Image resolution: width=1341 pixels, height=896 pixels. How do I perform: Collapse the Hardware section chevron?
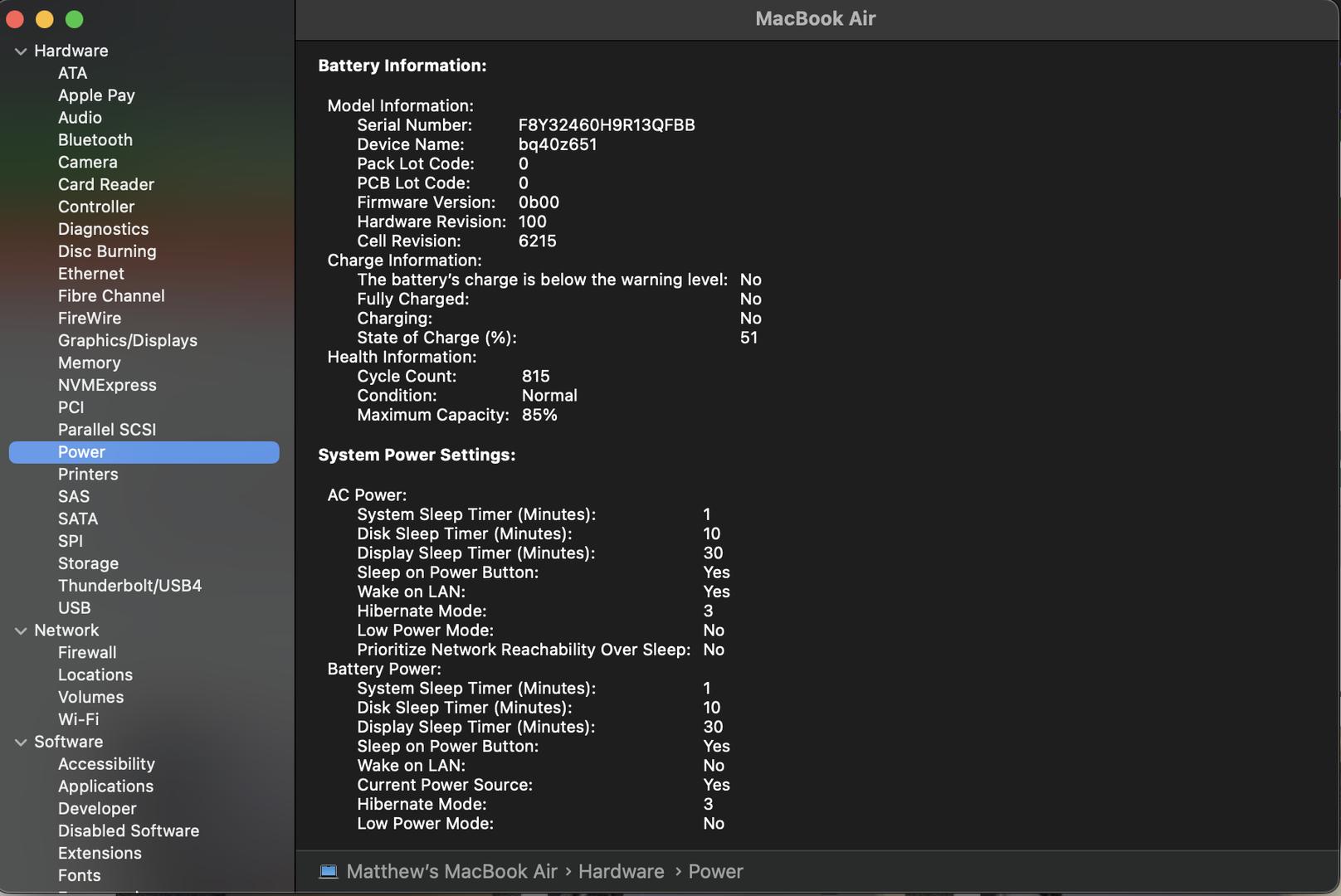[21, 51]
